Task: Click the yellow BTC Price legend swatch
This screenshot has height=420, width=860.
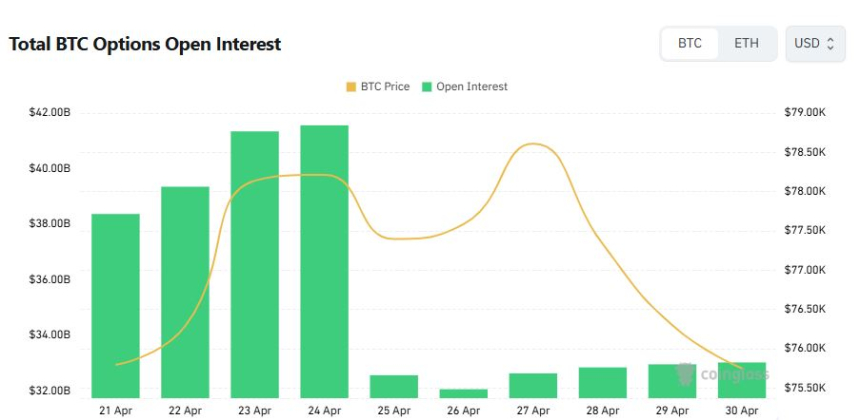Action: [x=351, y=87]
